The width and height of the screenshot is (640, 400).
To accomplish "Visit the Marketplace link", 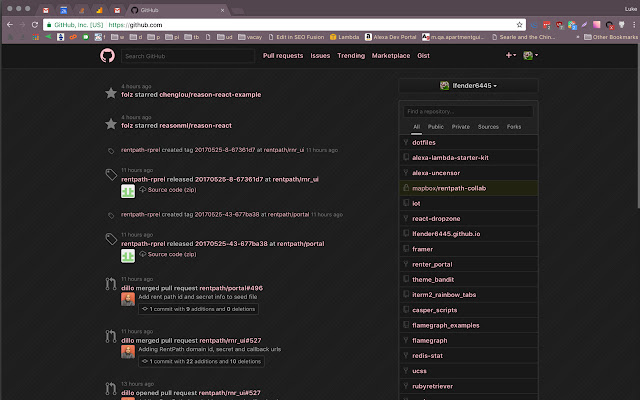I will pyautogui.click(x=391, y=56).
